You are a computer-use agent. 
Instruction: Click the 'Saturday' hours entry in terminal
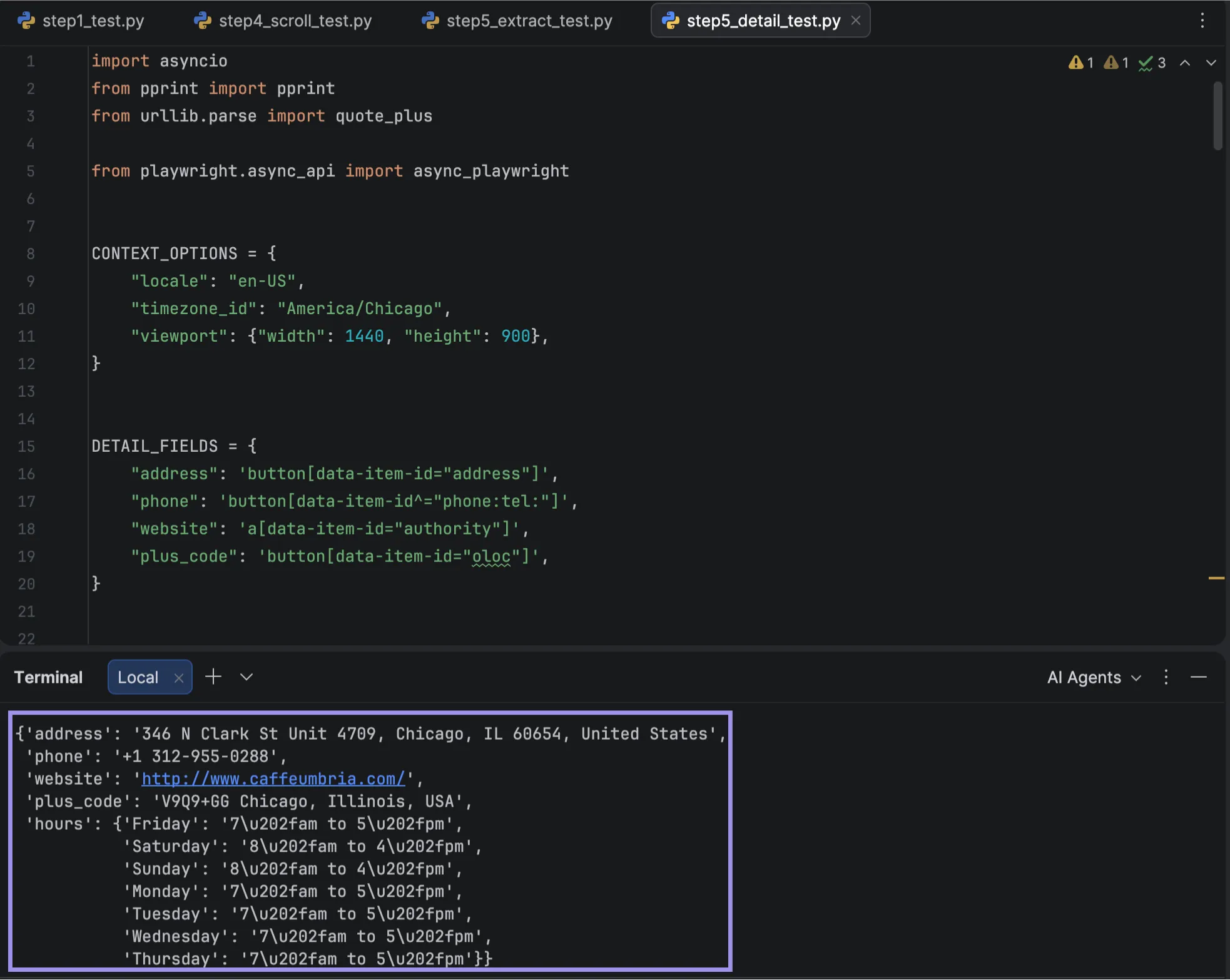click(302, 846)
